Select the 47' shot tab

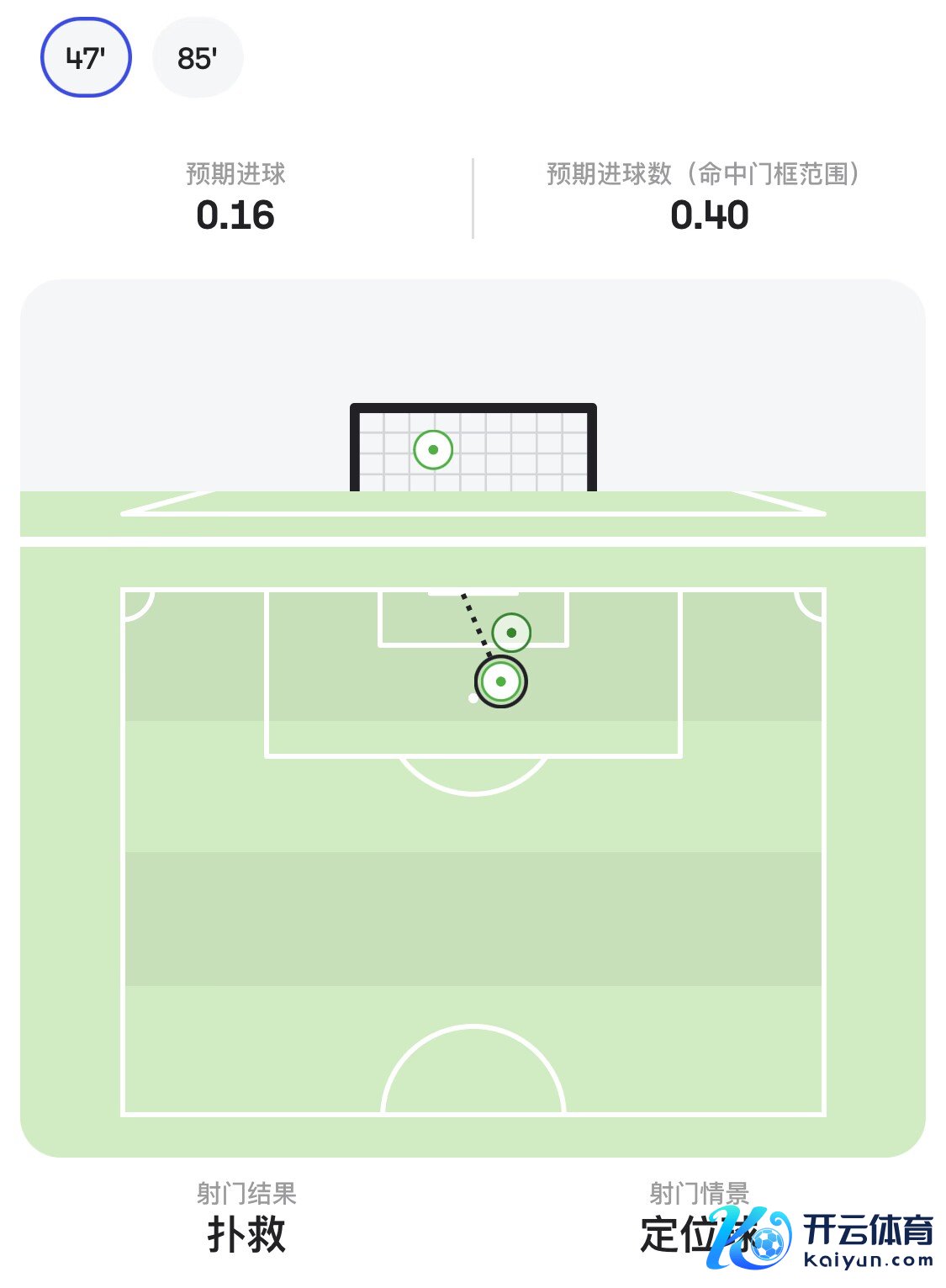point(86,57)
